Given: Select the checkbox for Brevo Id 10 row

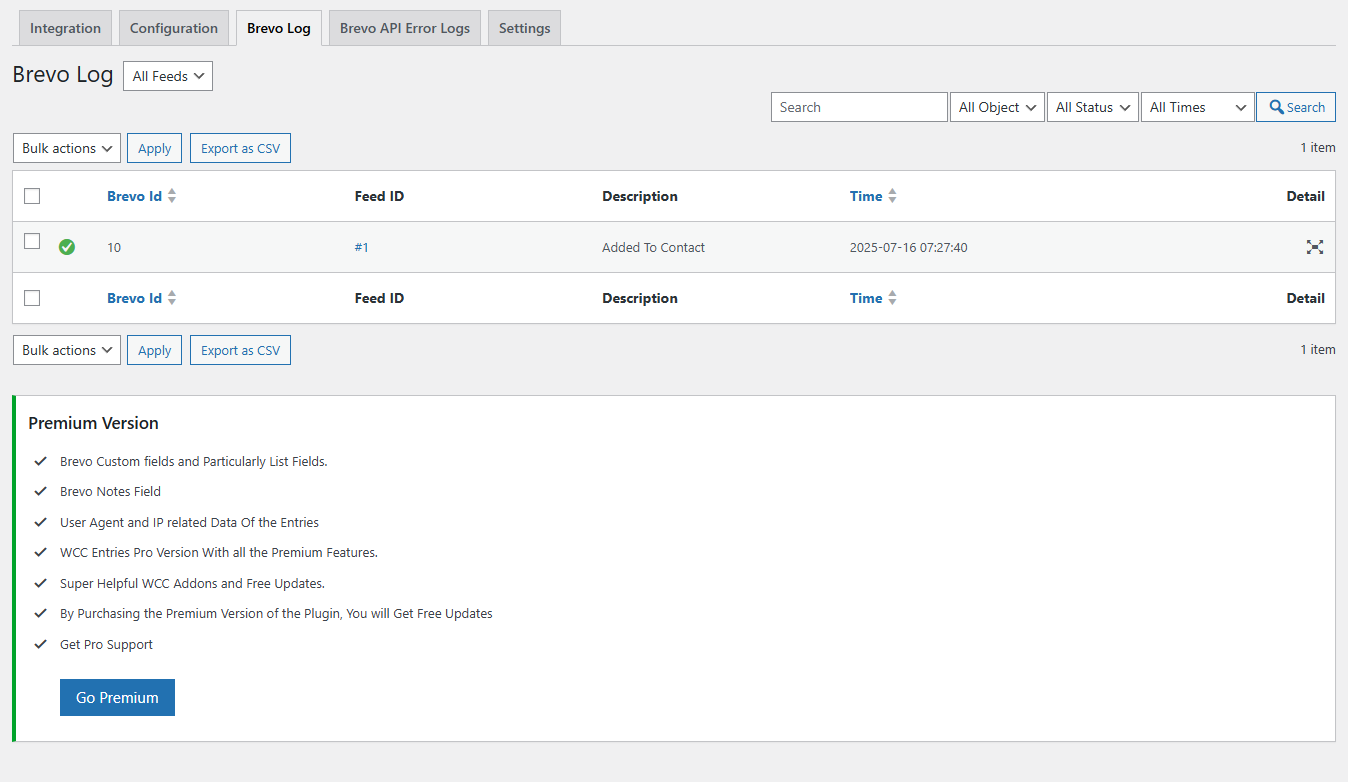Looking at the screenshot, I should click(x=32, y=241).
